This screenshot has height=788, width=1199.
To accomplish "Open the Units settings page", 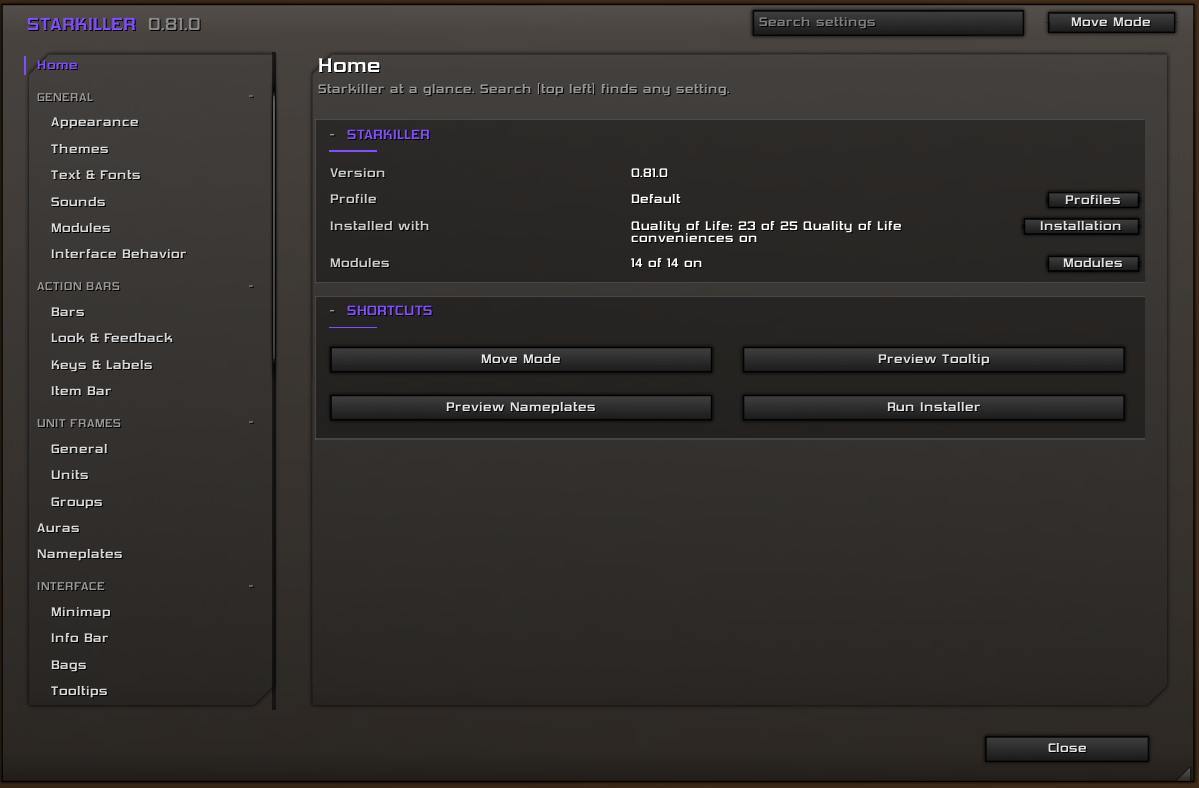I will tap(70, 475).
